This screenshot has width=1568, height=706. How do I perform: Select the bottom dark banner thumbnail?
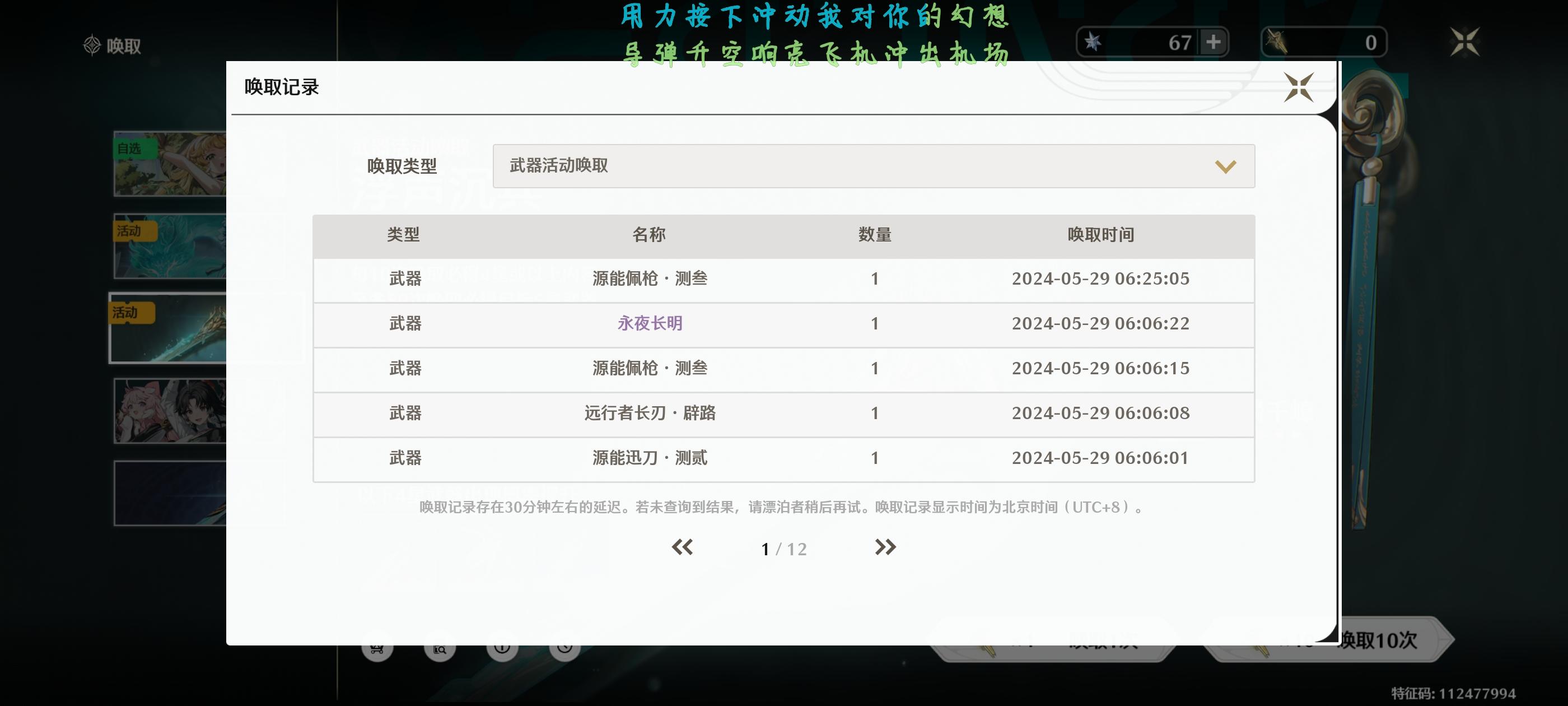[170, 493]
